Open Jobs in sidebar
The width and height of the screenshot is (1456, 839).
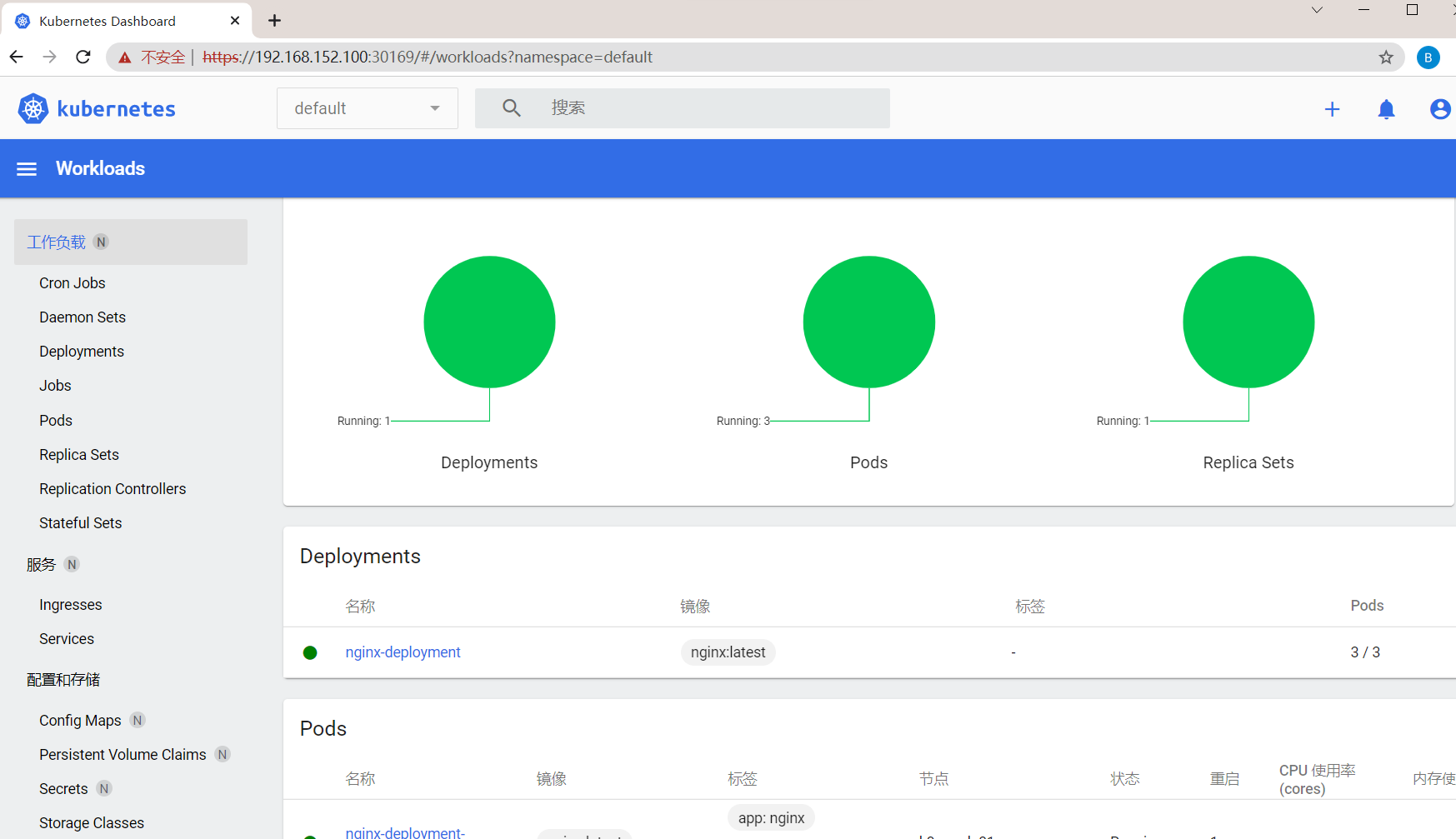(x=55, y=386)
